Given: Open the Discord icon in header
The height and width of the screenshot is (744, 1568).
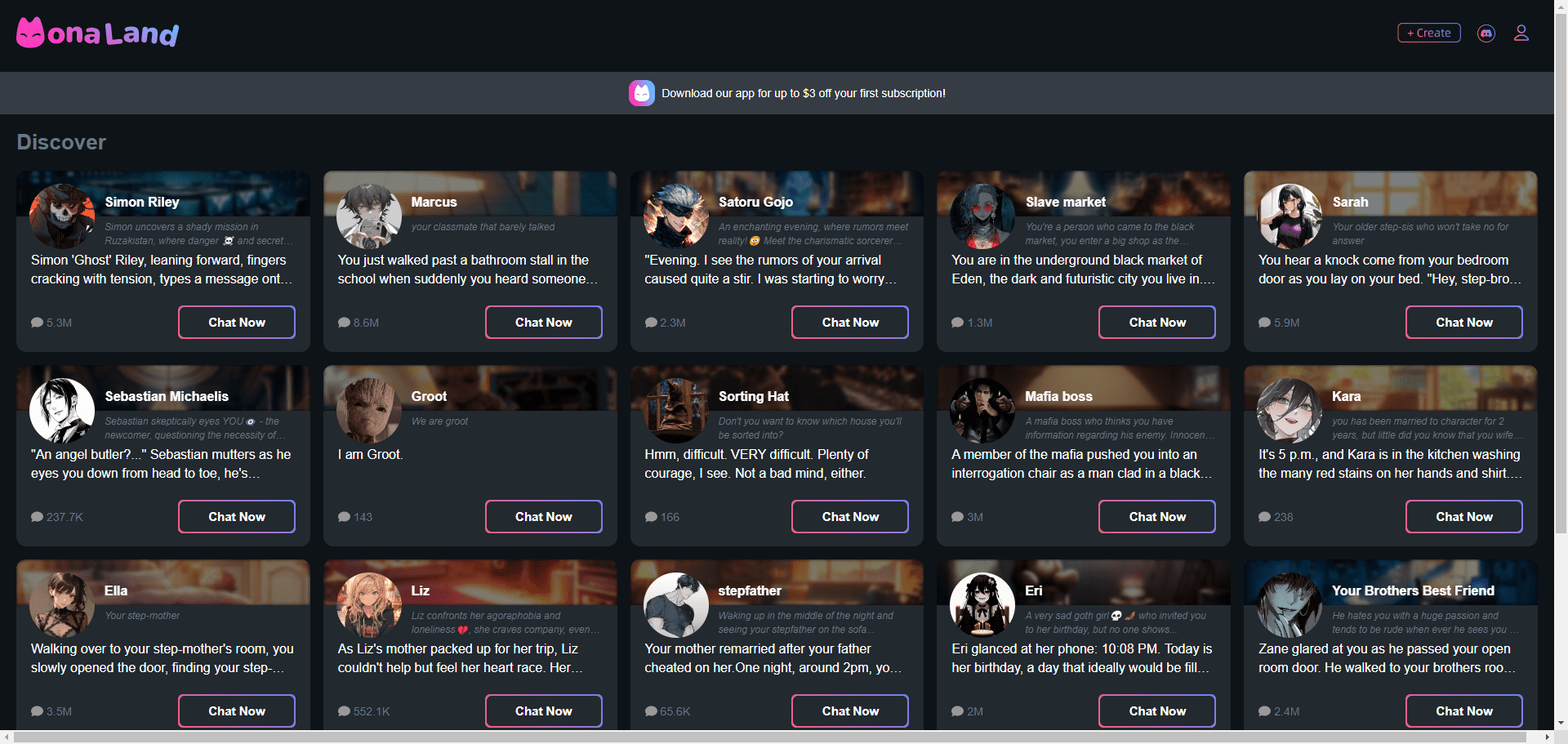Looking at the screenshot, I should pos(1486,33).
